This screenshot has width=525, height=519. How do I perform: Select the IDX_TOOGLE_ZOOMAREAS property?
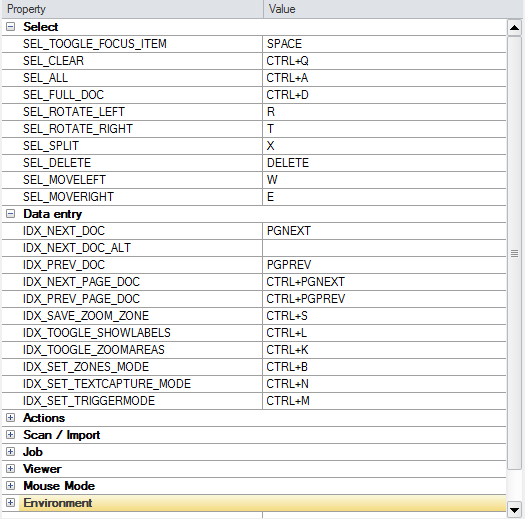click(132, 350)
